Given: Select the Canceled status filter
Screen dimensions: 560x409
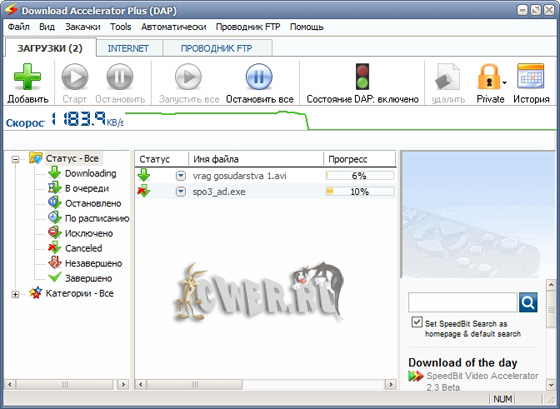Looking at the screenshot, I should click(84, 248).
